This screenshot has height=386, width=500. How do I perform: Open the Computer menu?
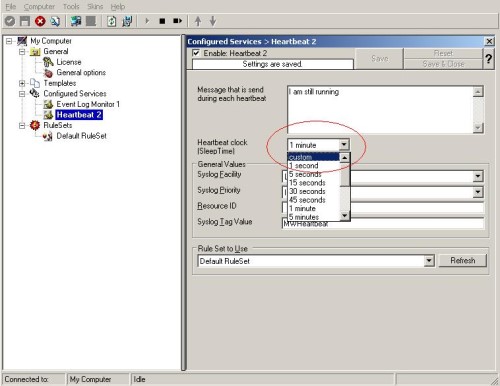tap(39, 7)
